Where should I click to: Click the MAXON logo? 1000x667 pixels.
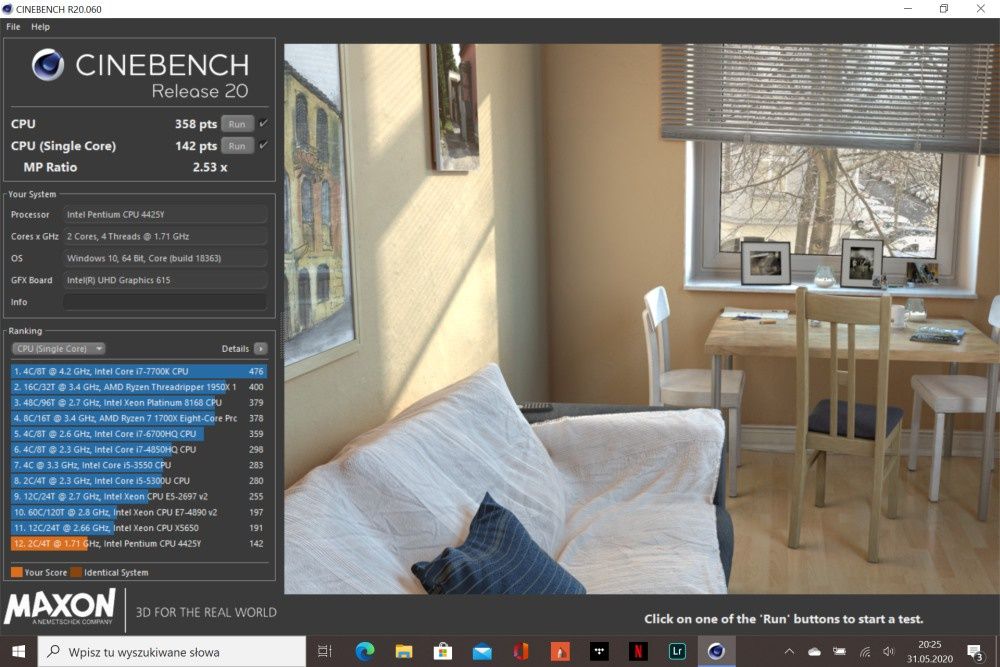point(60,606)
